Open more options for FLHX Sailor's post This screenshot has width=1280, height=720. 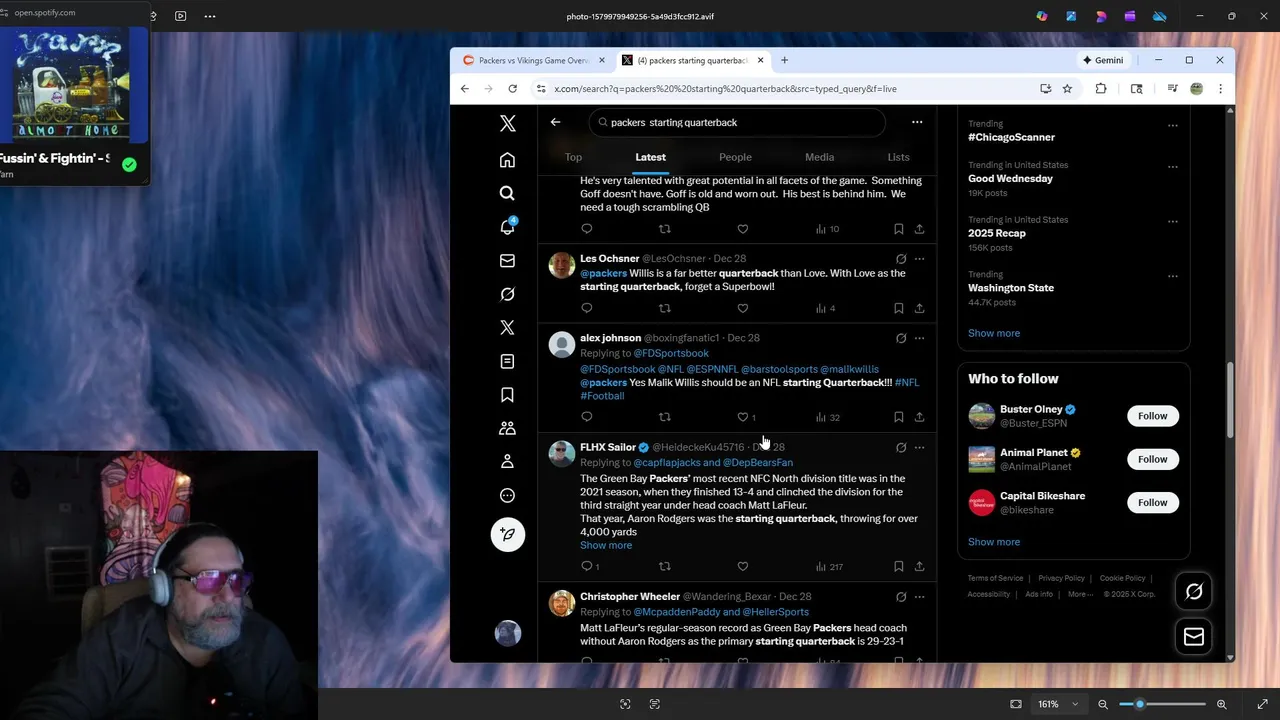point(919,447)
